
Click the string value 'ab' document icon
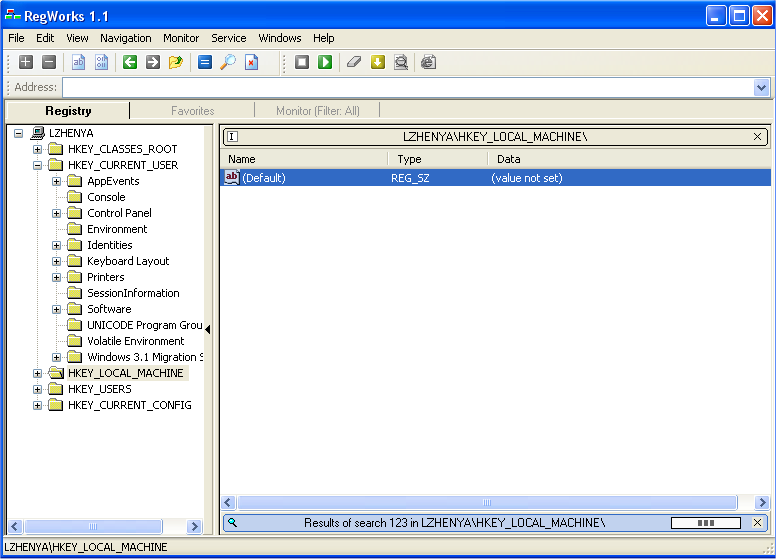pos(78,62)
